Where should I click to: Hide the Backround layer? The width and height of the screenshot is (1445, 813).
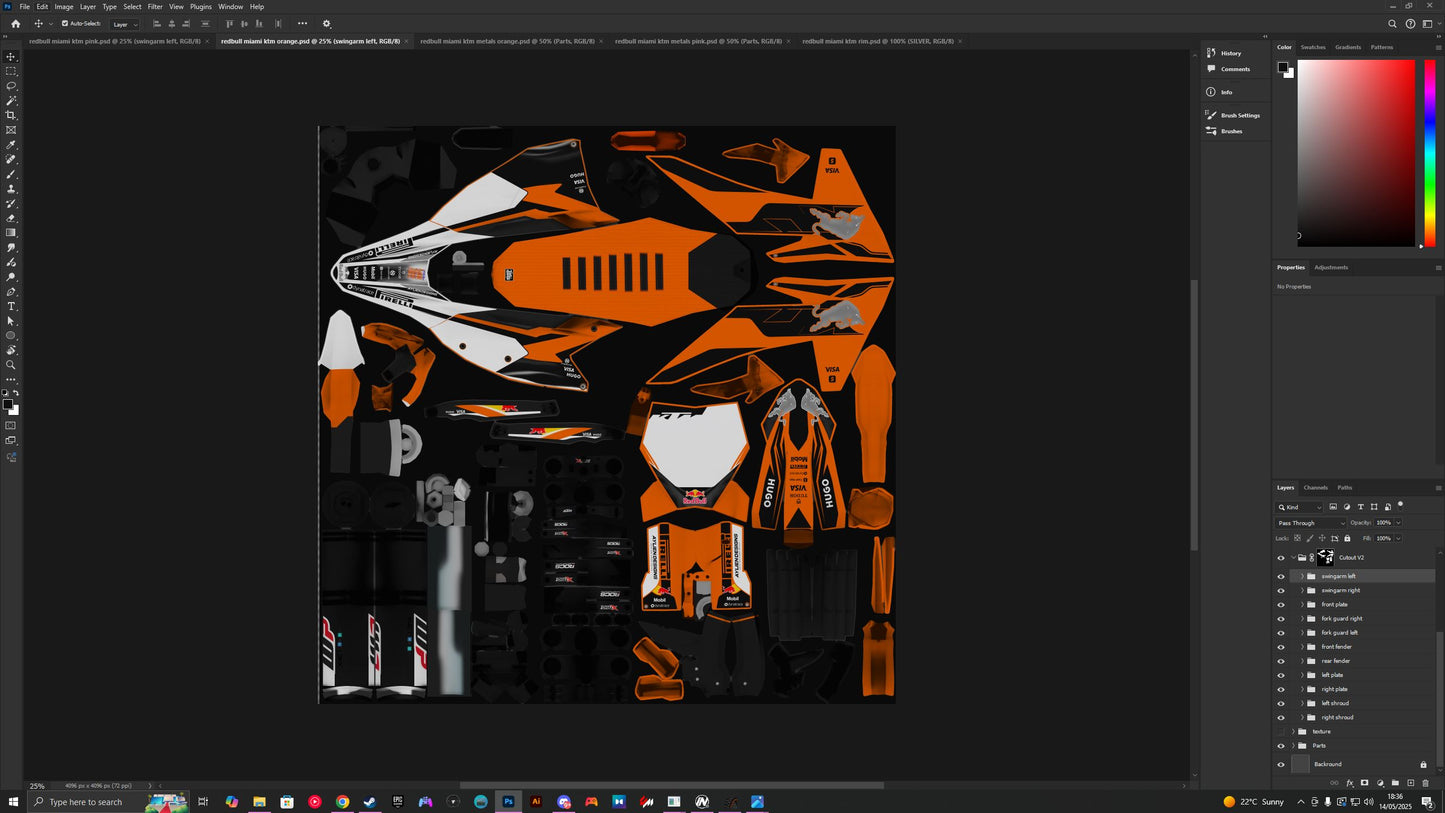[x=1281, y=764]
